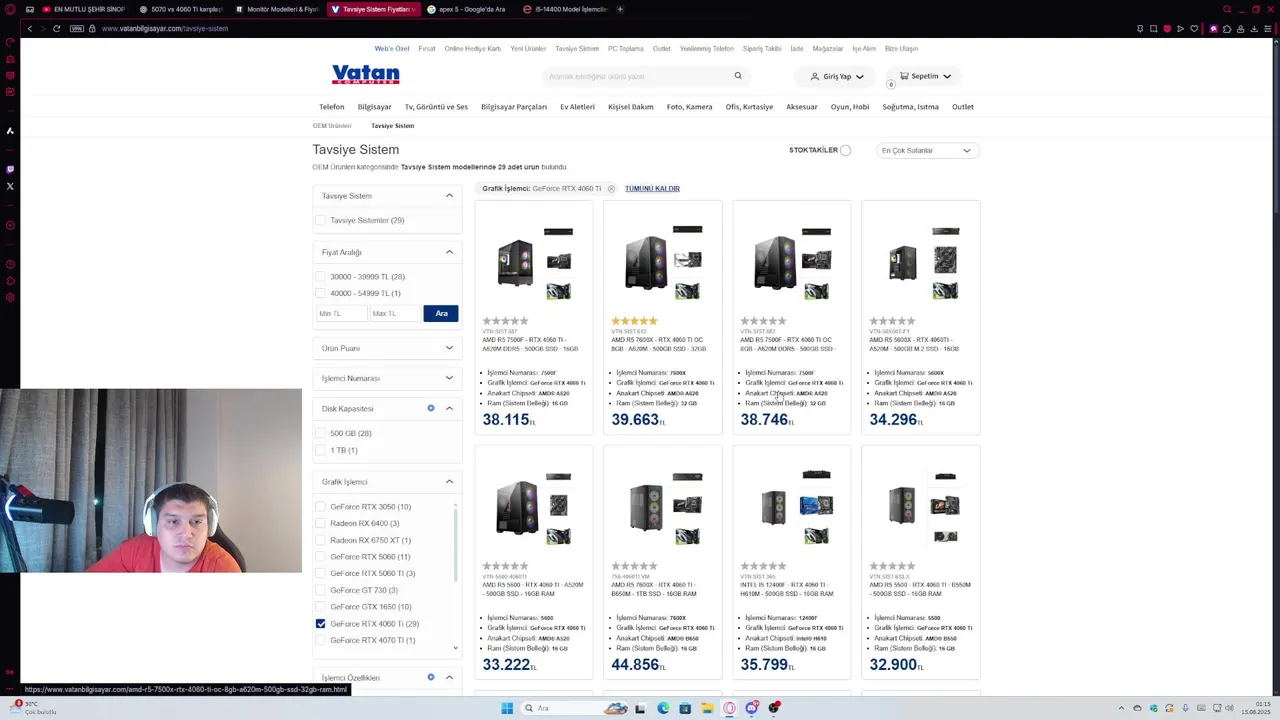
Task: Open Microsoft Store from the taskbar
Action: pyautogui.click(x=685, y=708)
